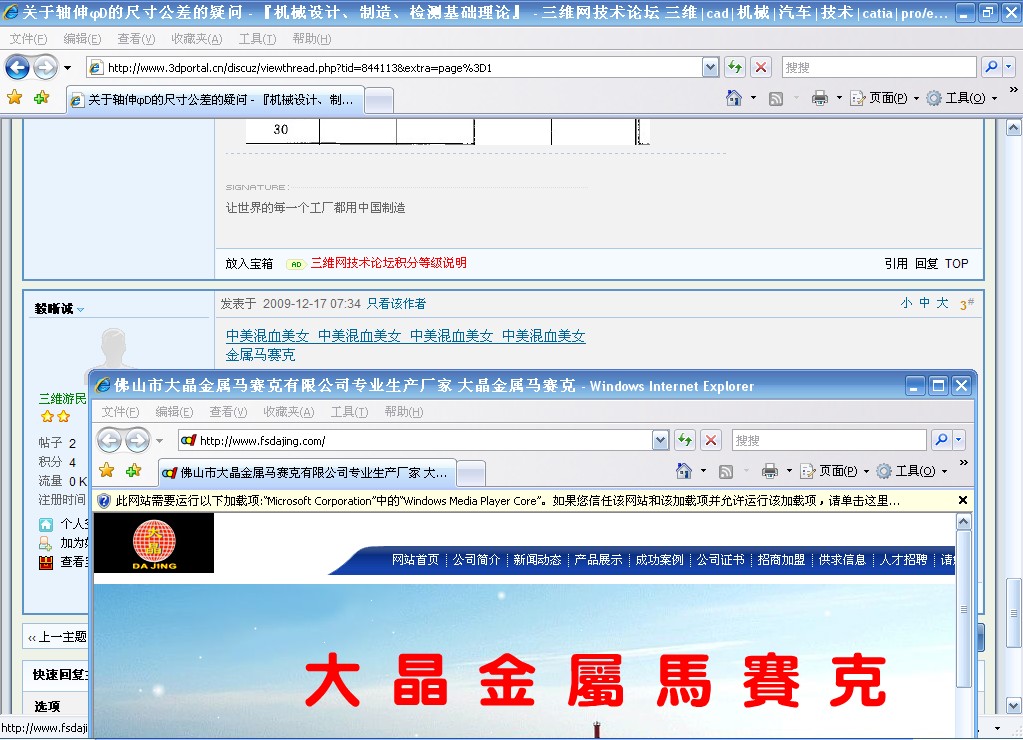The width and height of the screenshot is (1023, 740).
Task: Click scroll up arrow in forum window
Action: [x=1013, y=127]
